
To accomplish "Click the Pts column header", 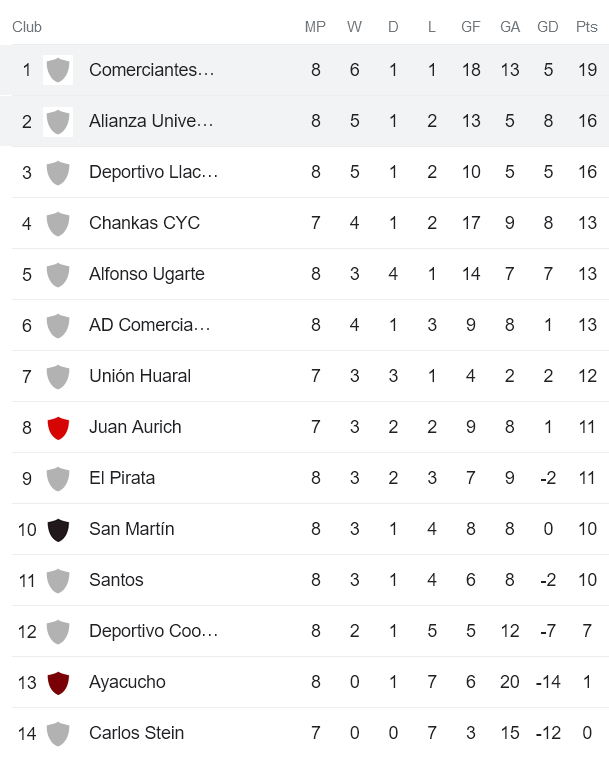I will click(x=587, y=27).
